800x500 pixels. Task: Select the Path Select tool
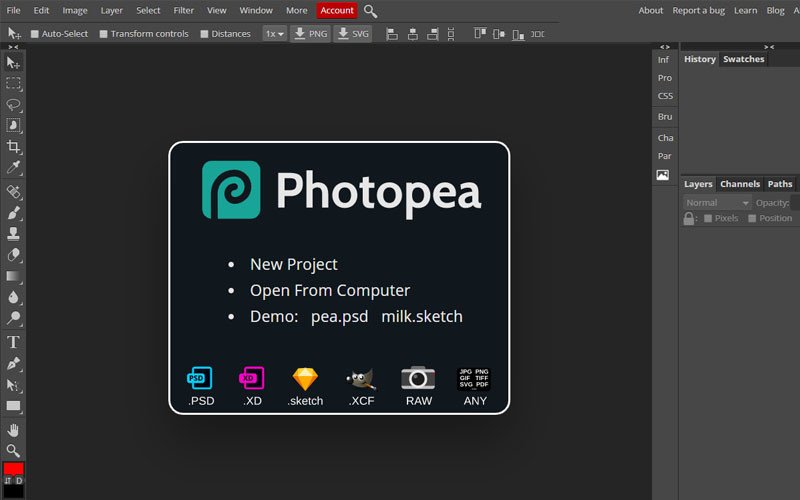[13, 385]
